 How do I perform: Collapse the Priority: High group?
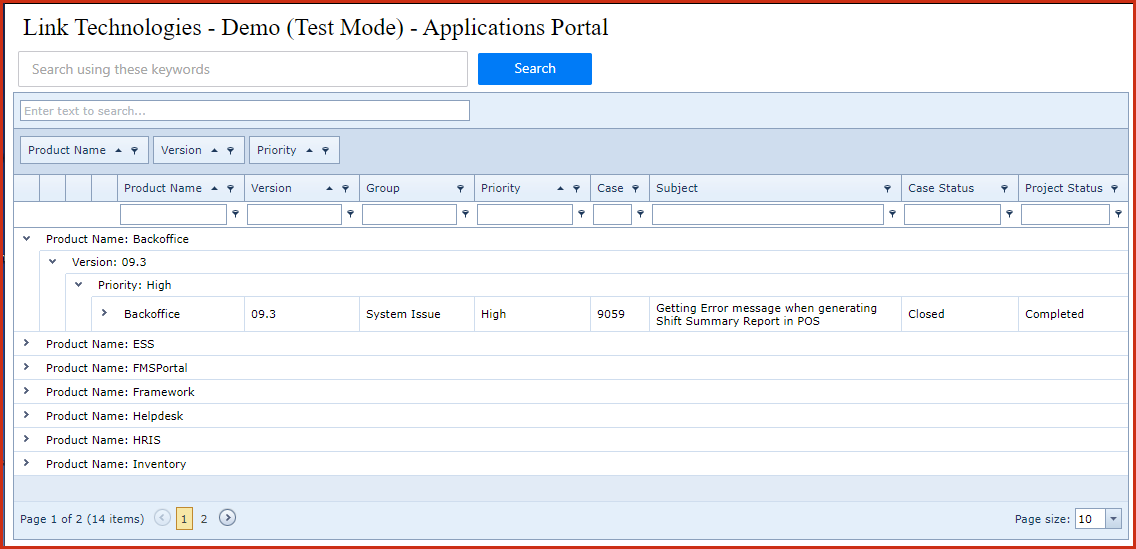point(78,285)
